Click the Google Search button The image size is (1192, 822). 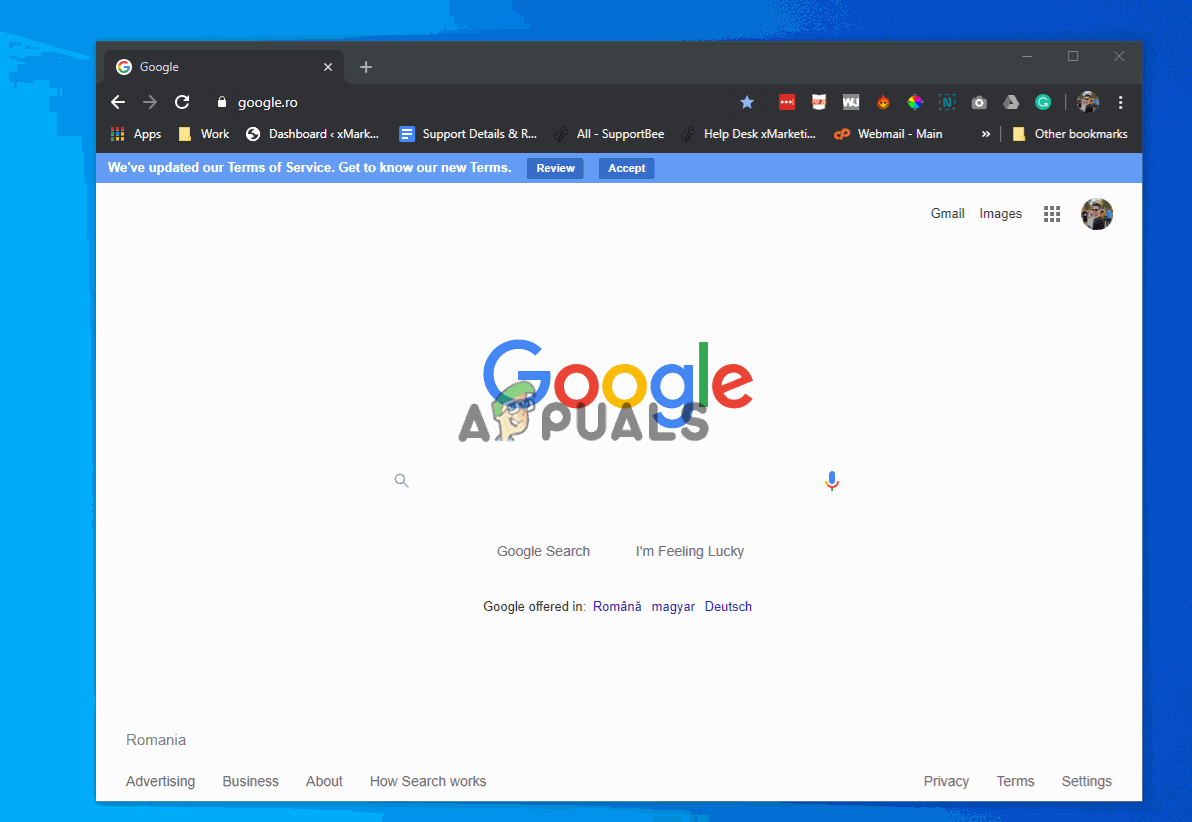(x=543, y=551)
